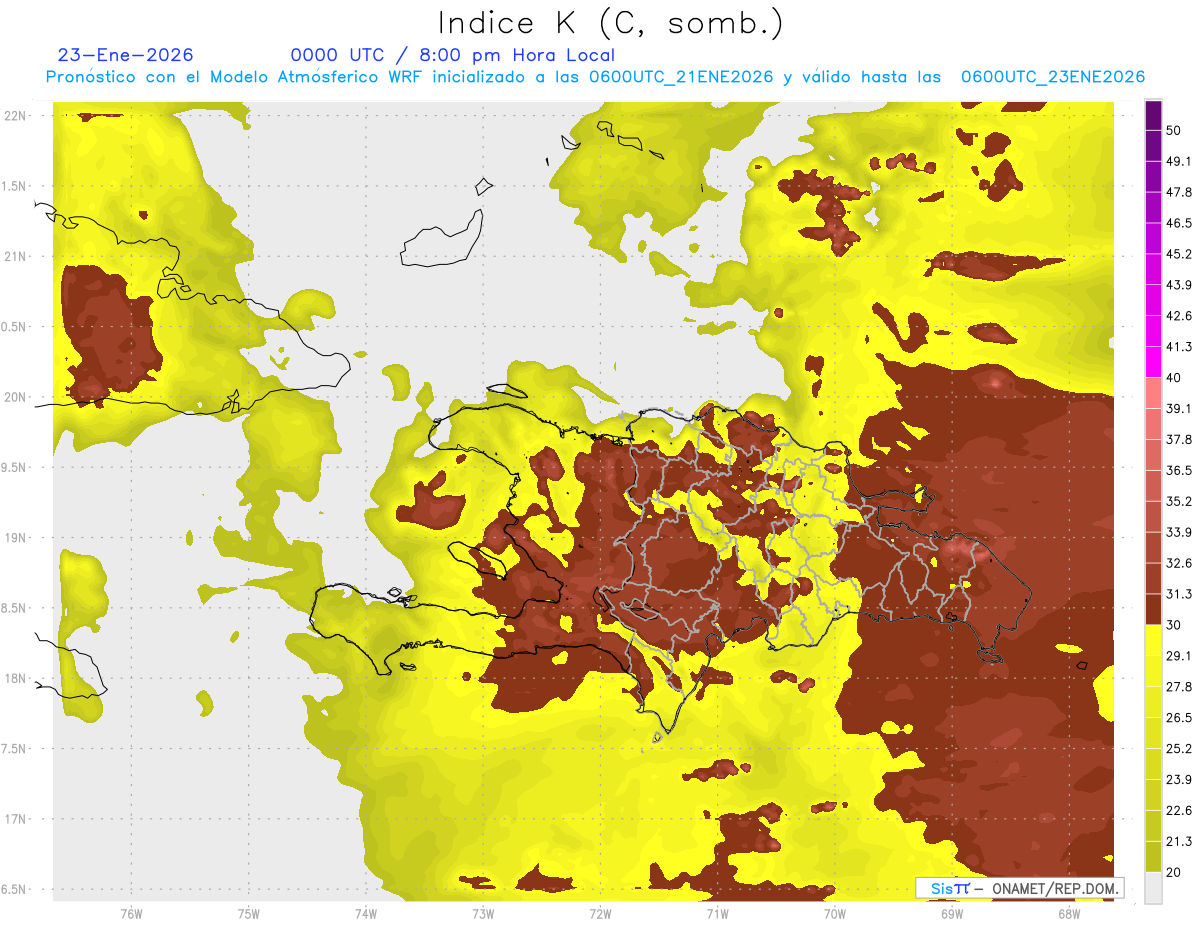
Task: Click the colorbar value "30"
Action: click(1175, 625)
